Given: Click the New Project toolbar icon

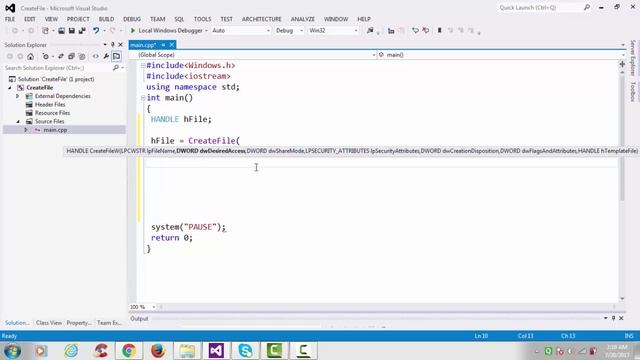Looking at the screenshot, I should coord(45,31).
